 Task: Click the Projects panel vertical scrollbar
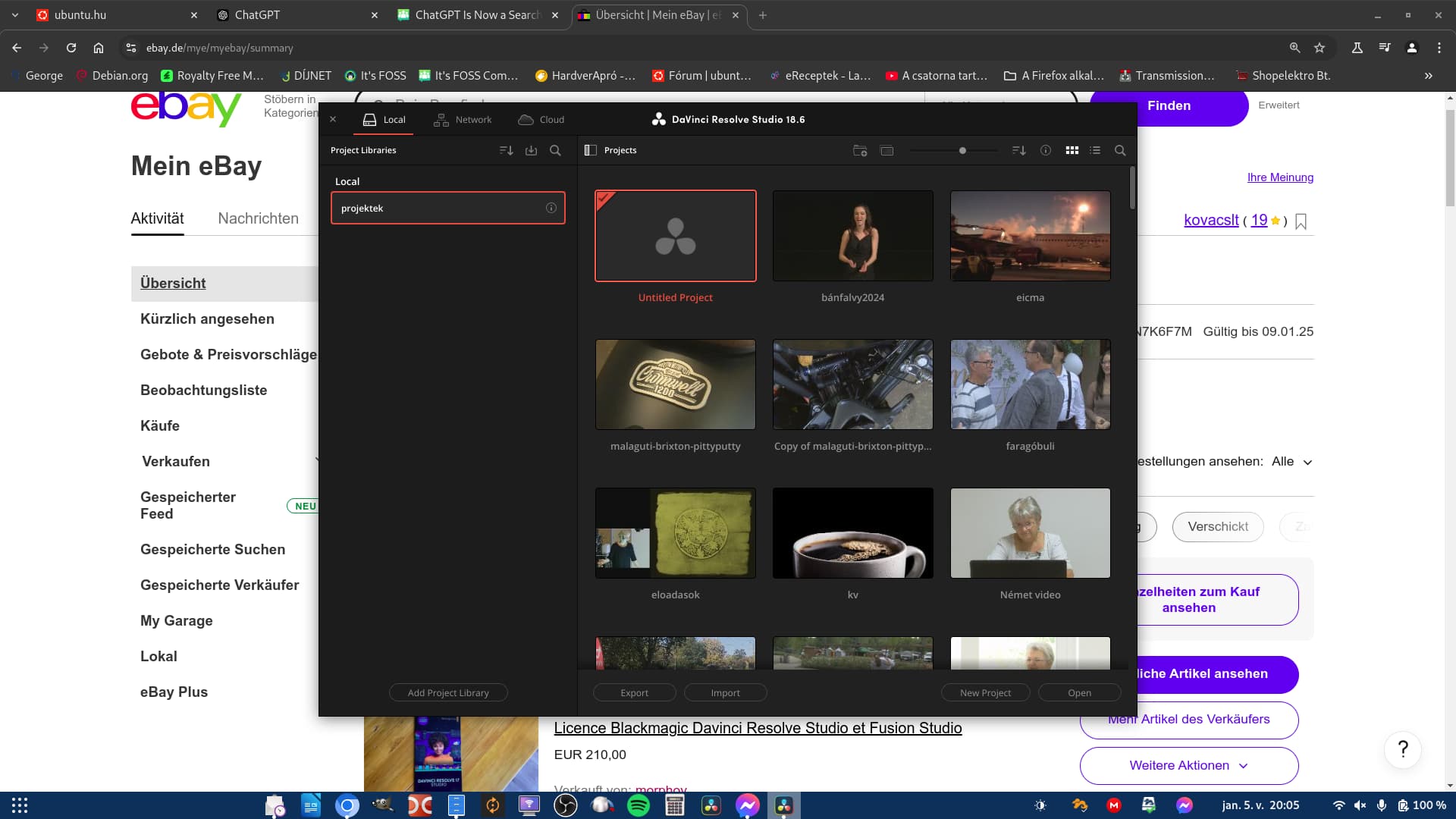pyautogui.click(x=1132, y=187)
